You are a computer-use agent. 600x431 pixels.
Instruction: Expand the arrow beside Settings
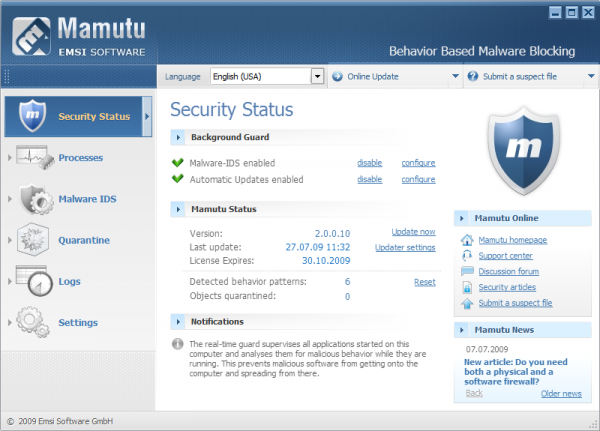[10, 322]
